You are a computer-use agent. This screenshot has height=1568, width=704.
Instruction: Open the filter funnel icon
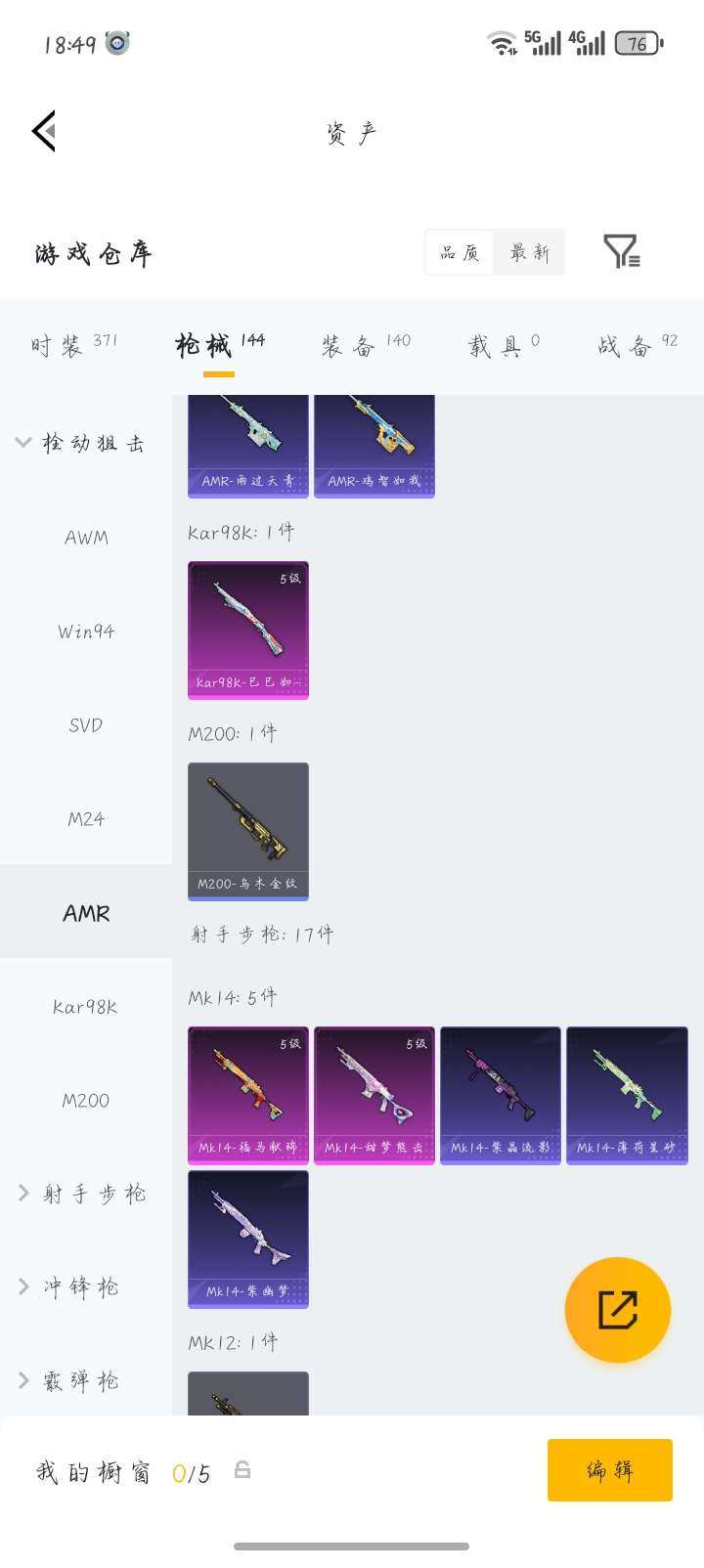point(622,252)
